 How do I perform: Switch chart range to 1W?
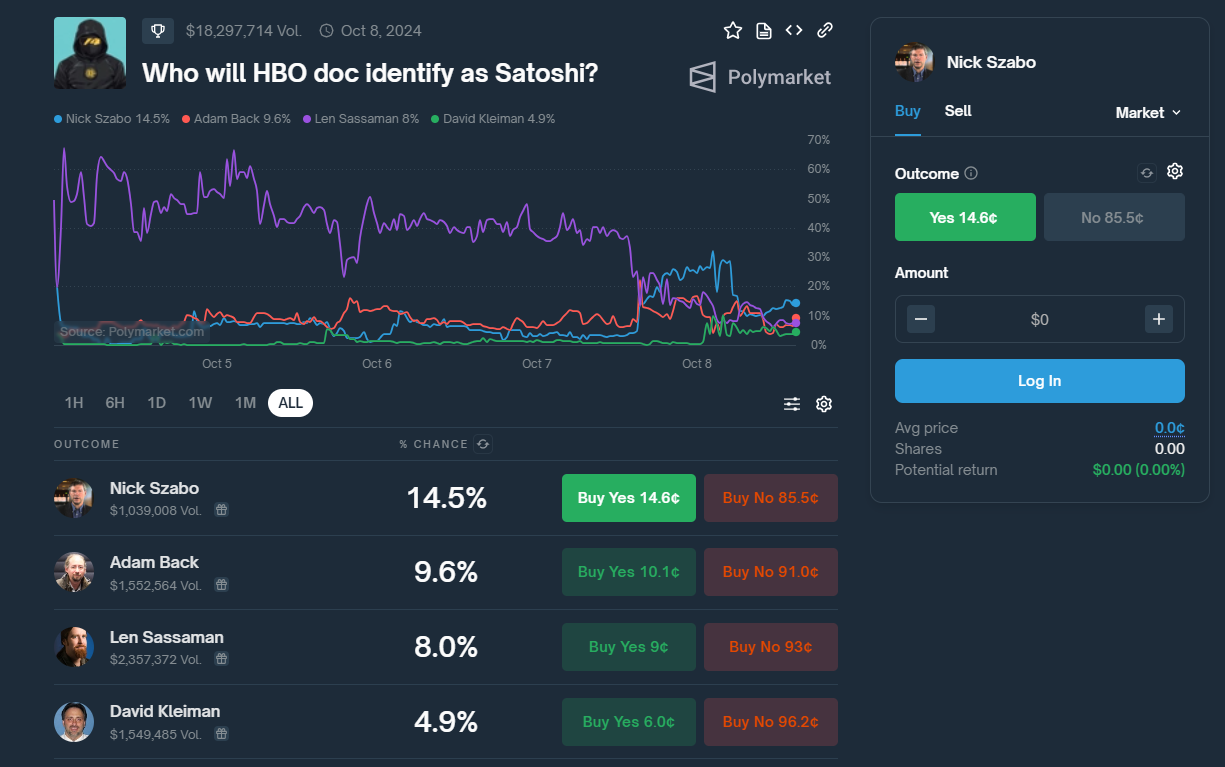(200, 403)
